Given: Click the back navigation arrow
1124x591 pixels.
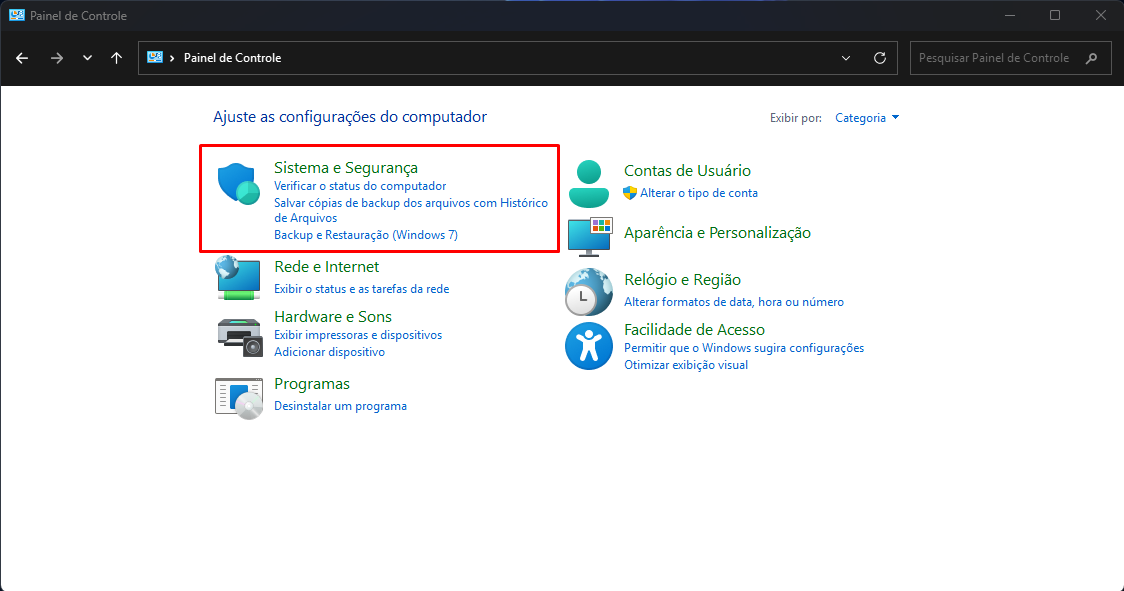Looking at the screenshot, I should tap(23, 58).
